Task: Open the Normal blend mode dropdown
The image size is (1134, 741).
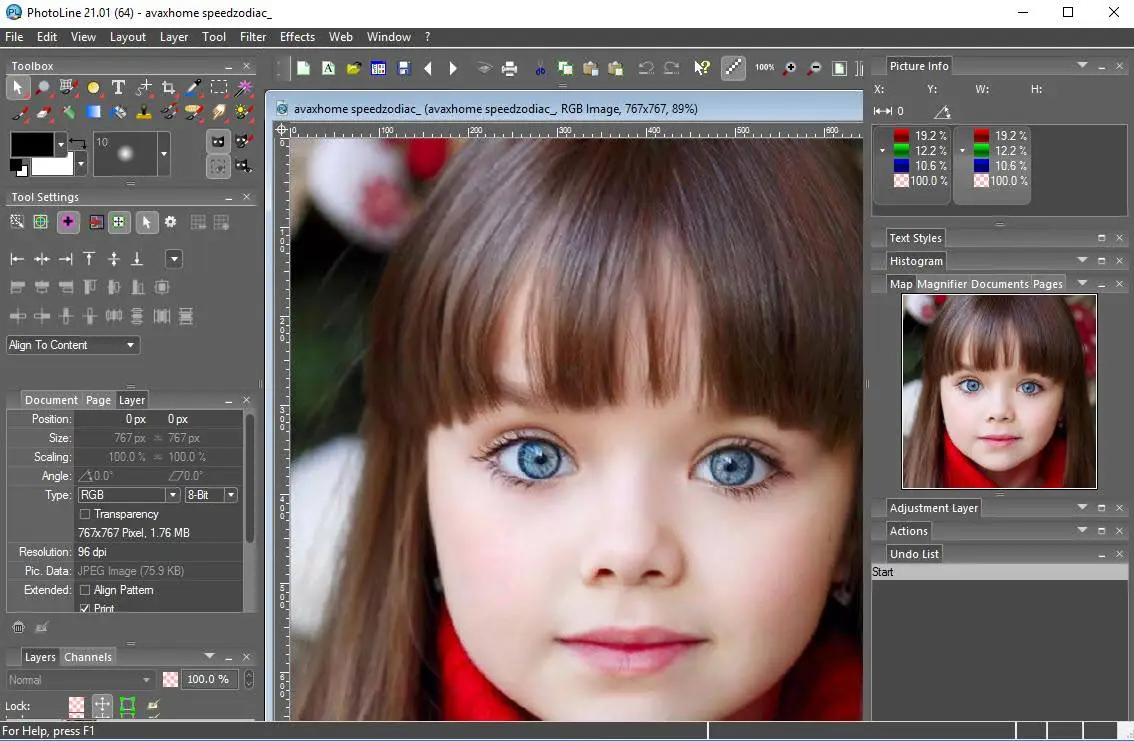Action: tap(80, 680)
